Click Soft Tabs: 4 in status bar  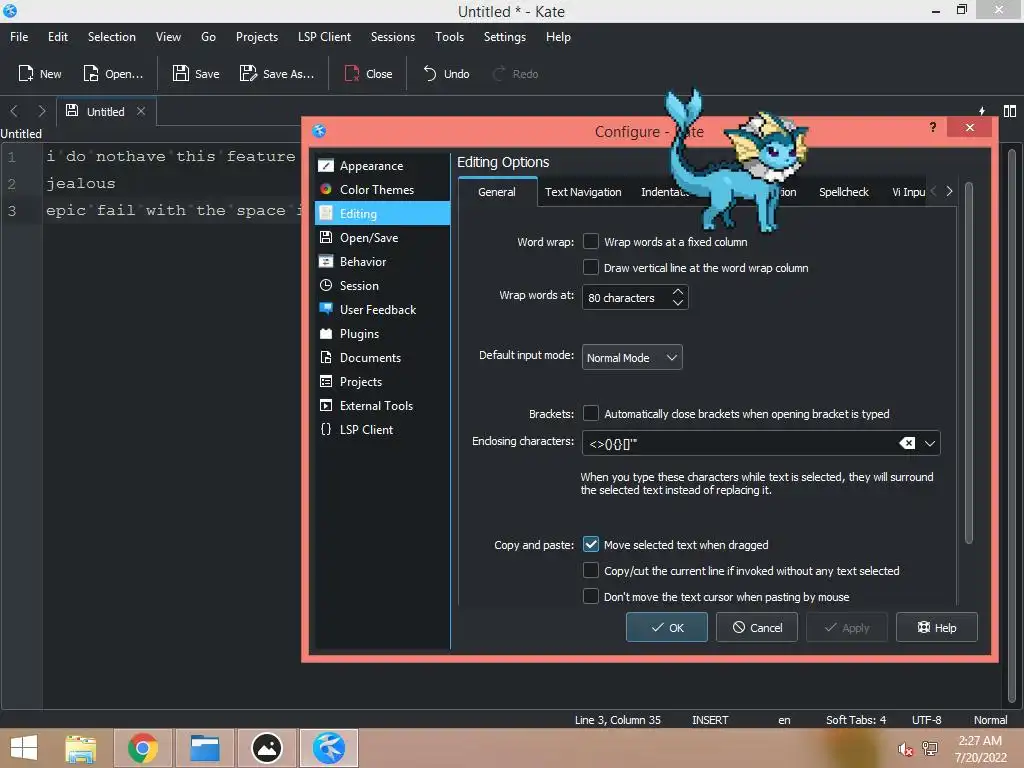pyautogui.click(x=856, y=720)
